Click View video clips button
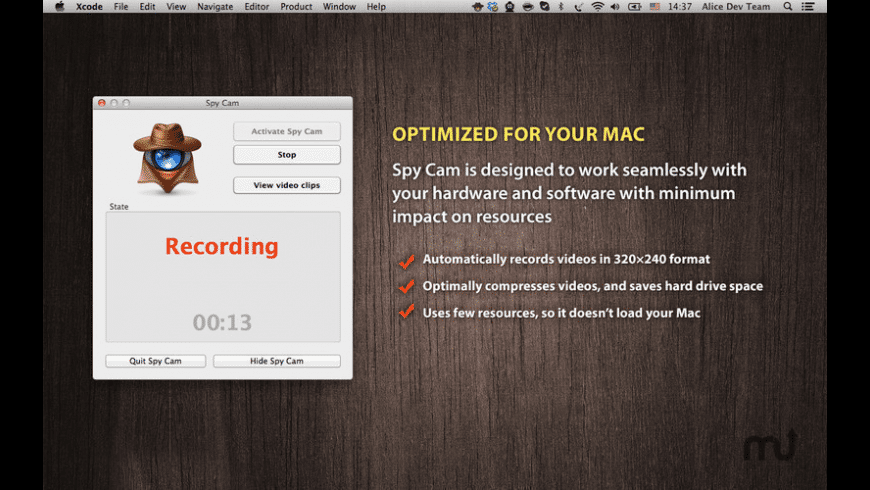This screenshot has height=490, width=870. pos(287,185)
